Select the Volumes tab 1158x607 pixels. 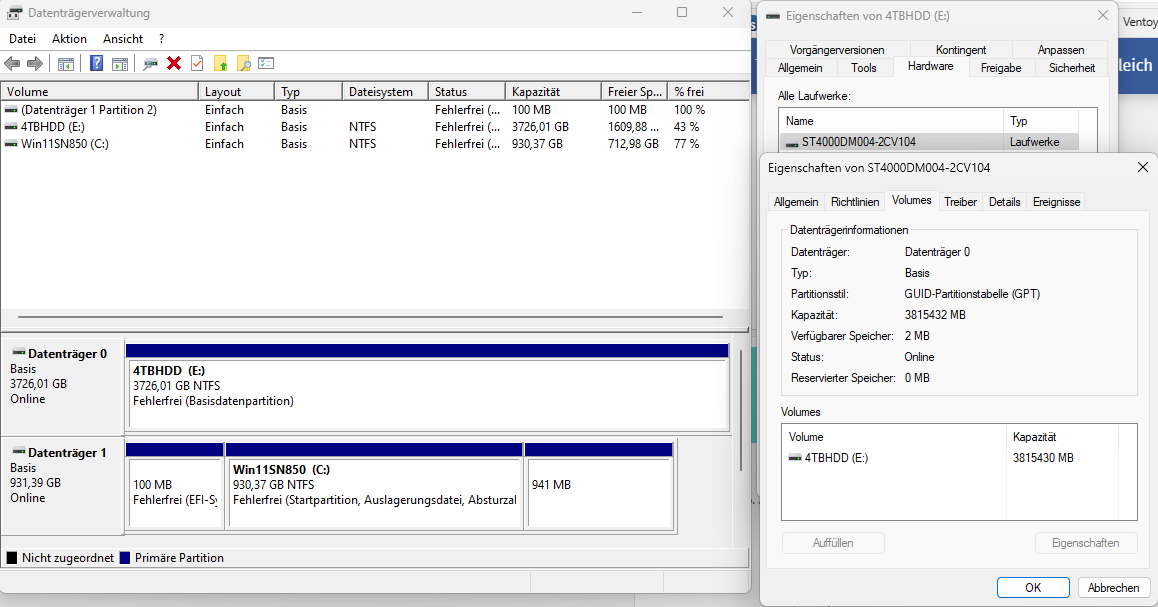(x=911, y=200)
